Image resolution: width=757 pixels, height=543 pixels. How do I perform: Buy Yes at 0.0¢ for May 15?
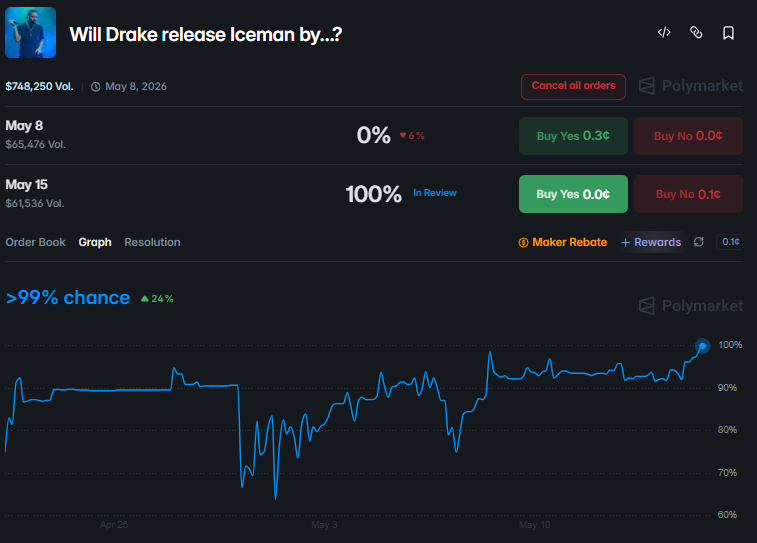[x=573, y=194]
